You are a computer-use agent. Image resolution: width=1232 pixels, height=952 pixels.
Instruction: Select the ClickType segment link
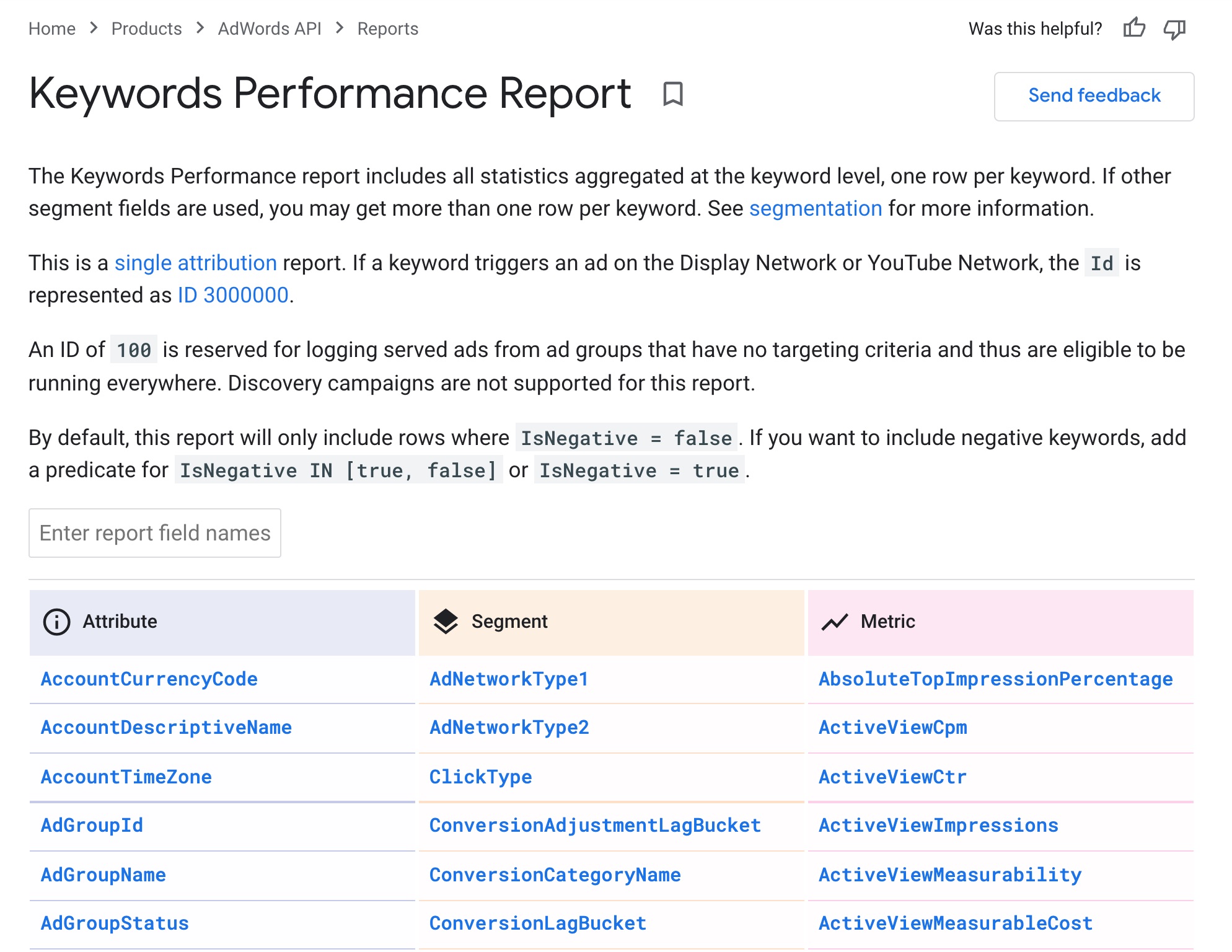(x=481, y=777)
